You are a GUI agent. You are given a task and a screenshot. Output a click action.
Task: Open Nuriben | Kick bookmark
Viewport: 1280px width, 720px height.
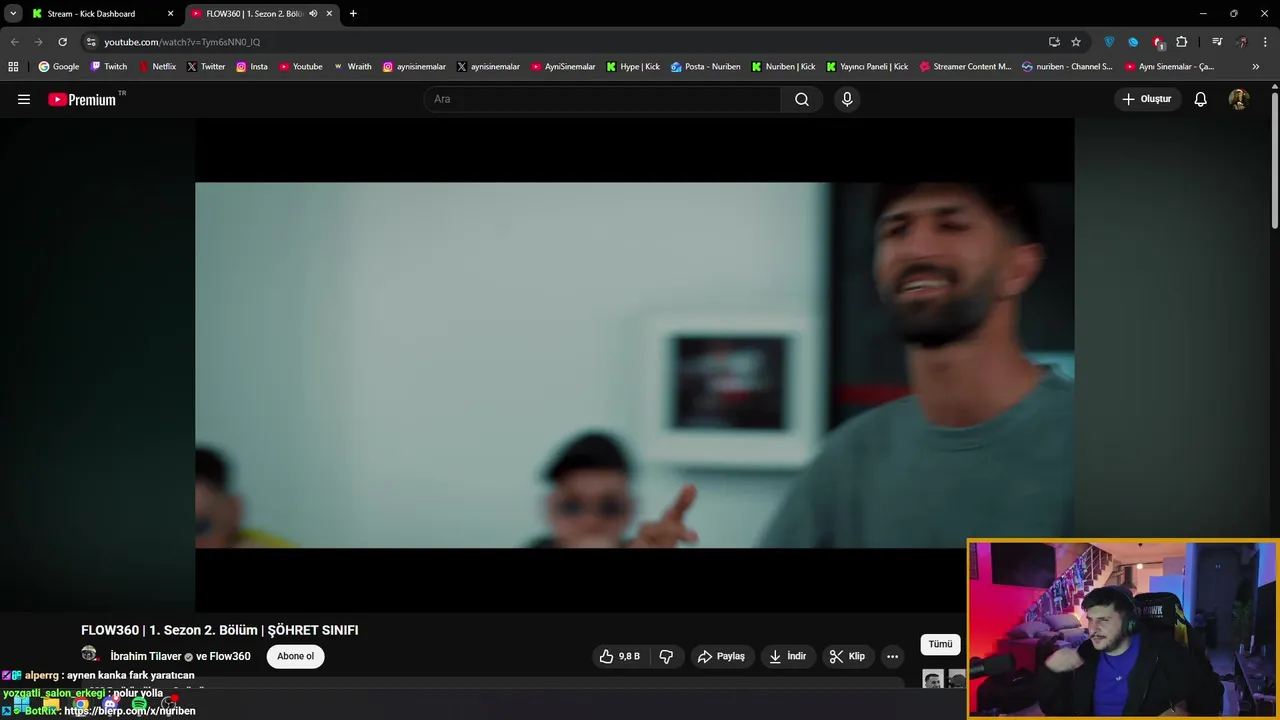click(x=783, y=67)
